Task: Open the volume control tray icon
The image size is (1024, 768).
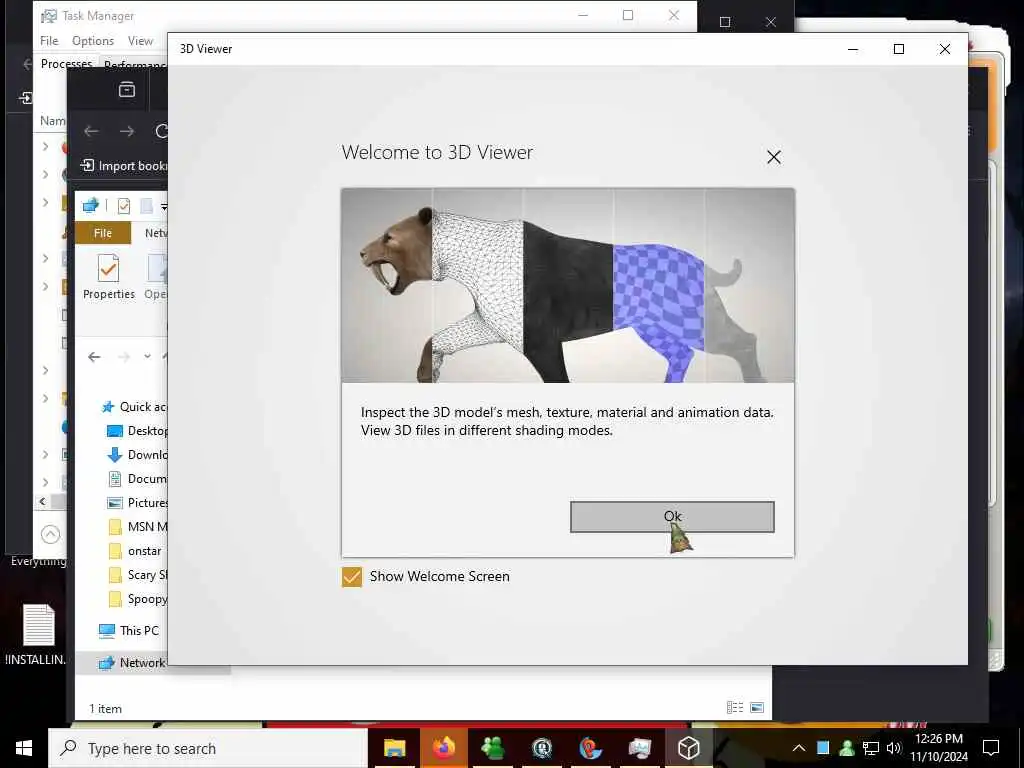Action: 894,748
